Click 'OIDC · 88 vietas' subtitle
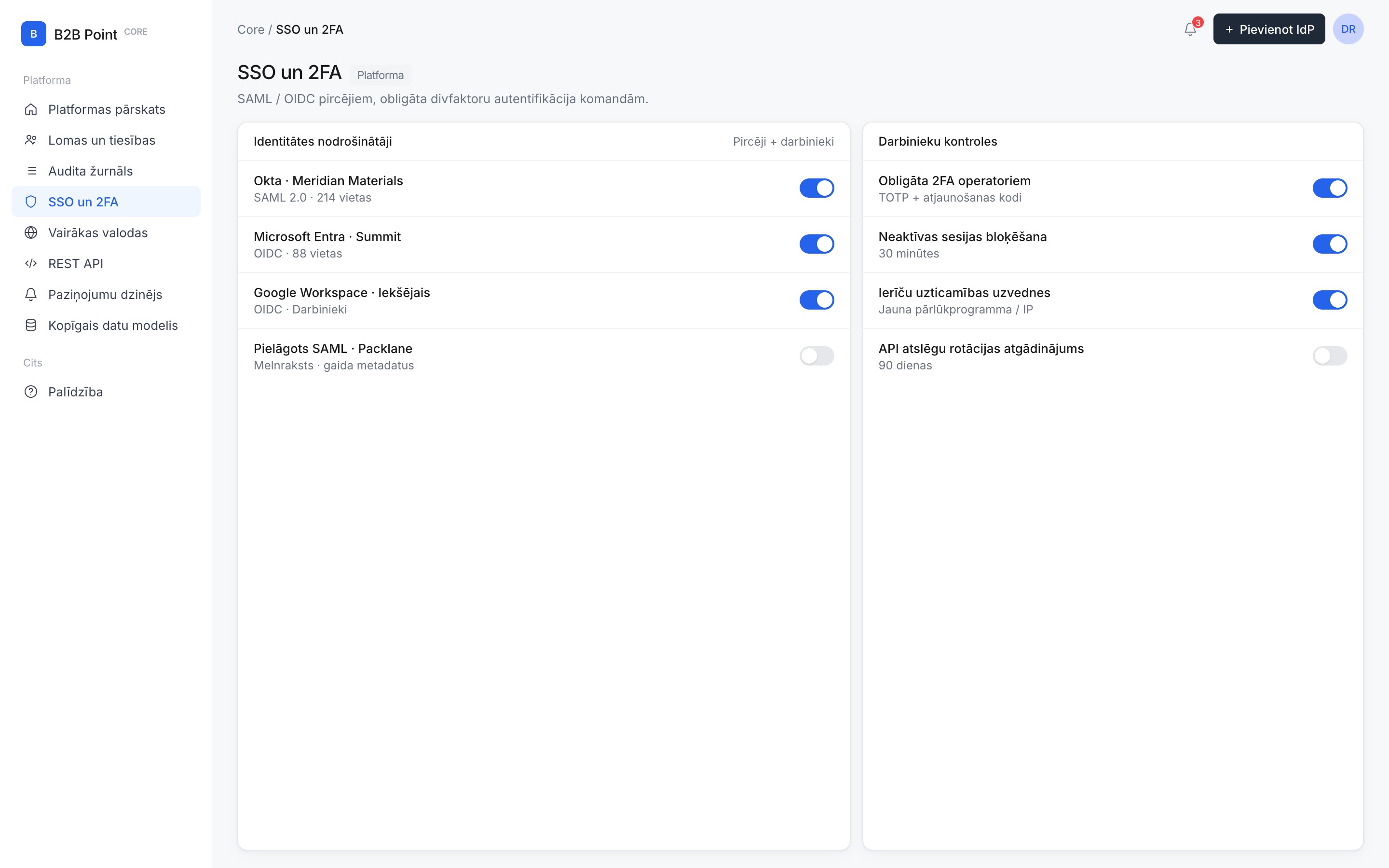The height and width of the screenshot is (868, 1389). (x=298, y=253)
